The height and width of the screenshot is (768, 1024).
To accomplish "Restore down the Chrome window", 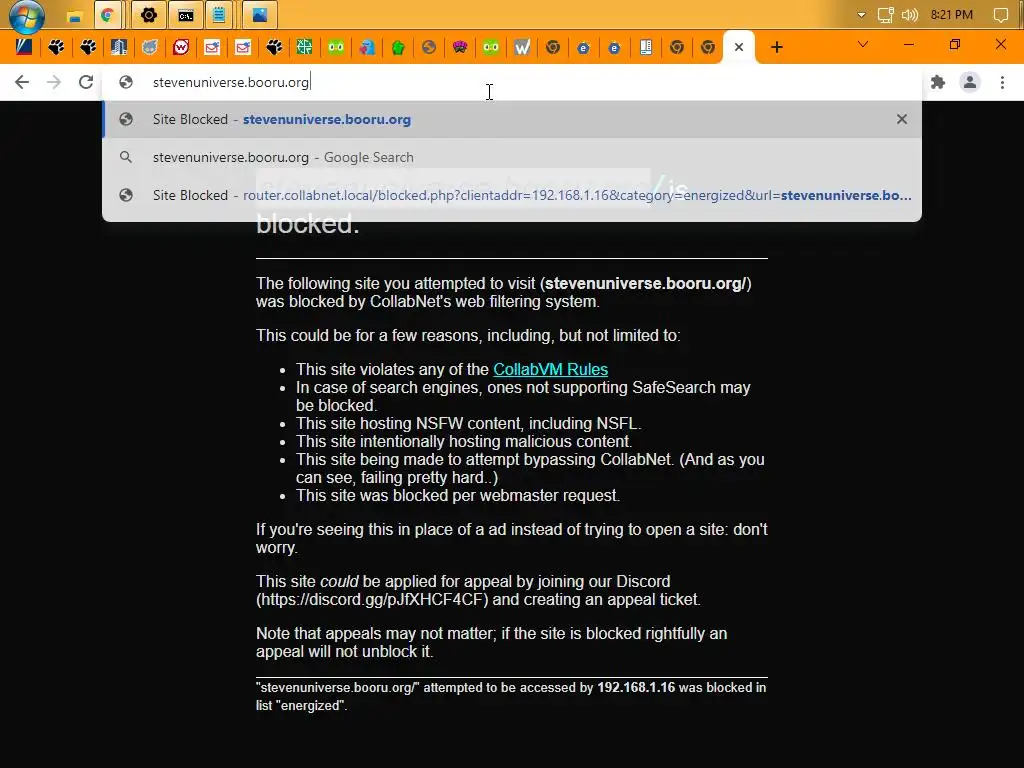I will [x=955, y=44].
